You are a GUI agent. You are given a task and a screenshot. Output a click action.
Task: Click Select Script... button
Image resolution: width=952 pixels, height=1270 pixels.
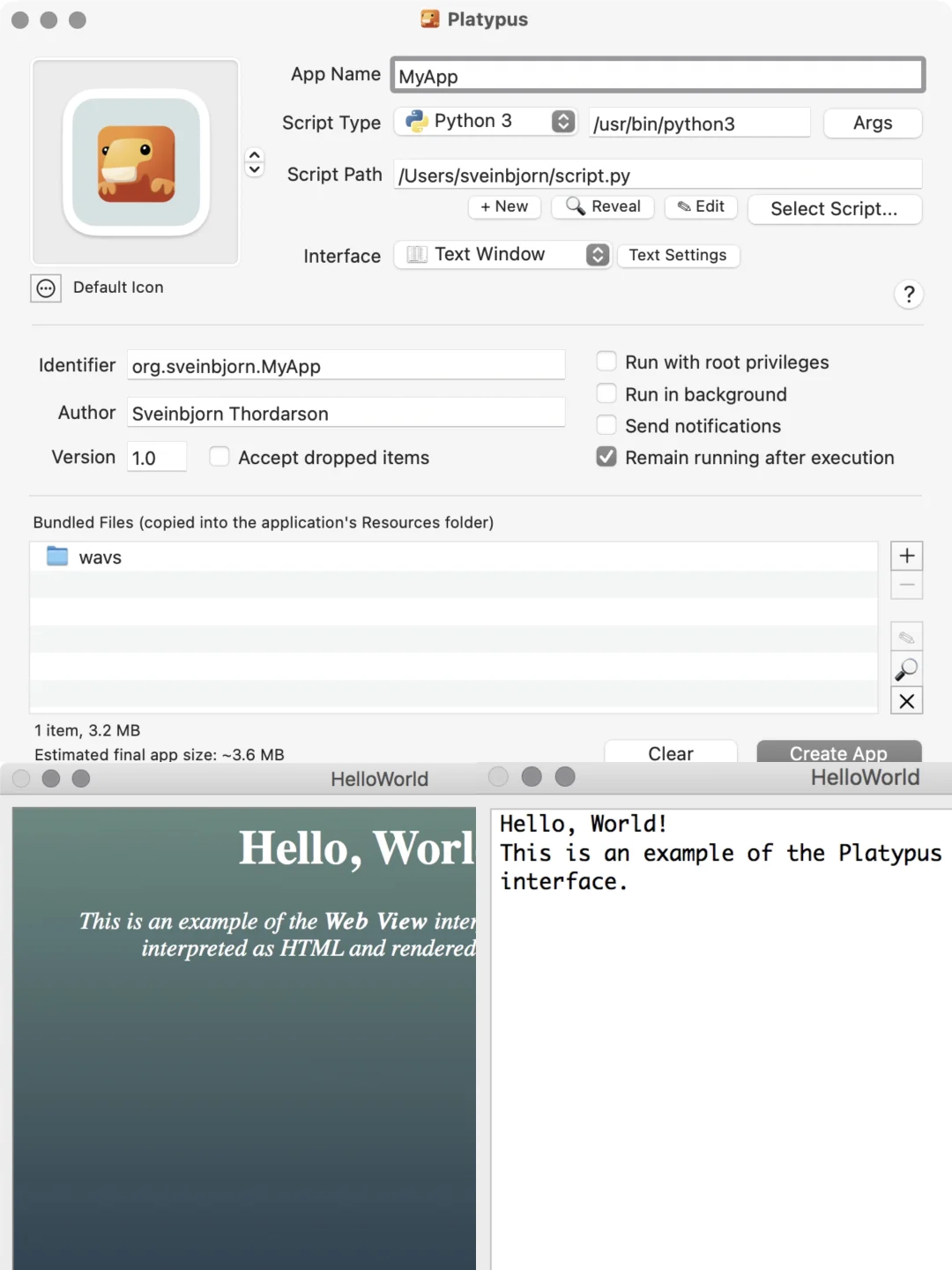tap(834, 209)
